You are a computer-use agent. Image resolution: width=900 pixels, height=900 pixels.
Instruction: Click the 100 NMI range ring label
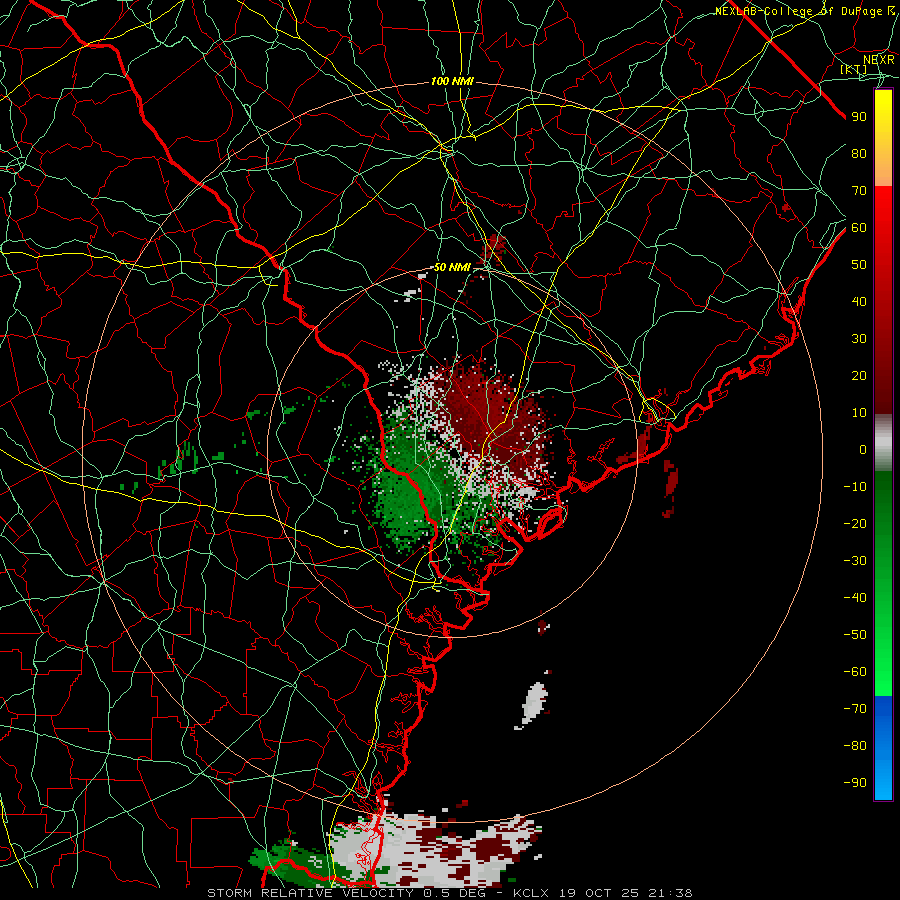point(452,81)
